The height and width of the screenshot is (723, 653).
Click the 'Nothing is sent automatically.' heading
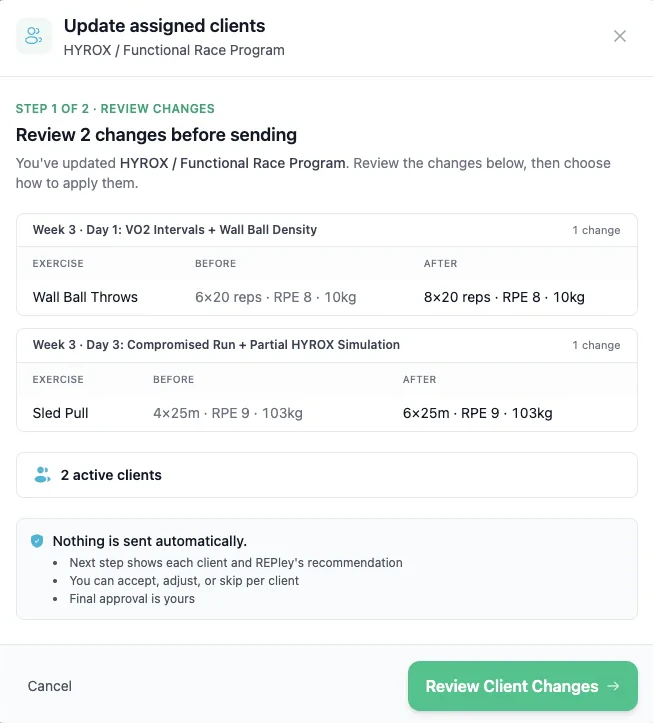click(150, 541)
